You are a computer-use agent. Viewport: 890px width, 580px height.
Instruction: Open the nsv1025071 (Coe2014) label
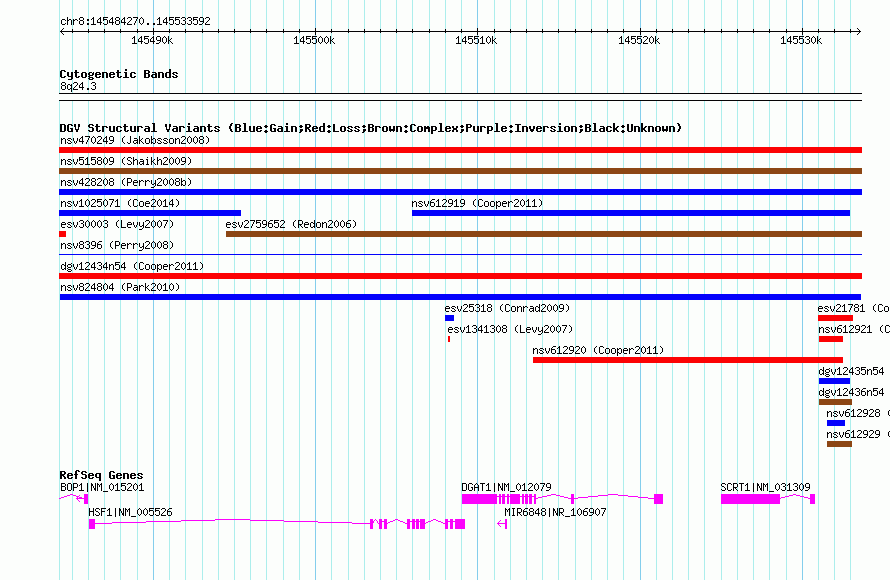click(120, 203)
